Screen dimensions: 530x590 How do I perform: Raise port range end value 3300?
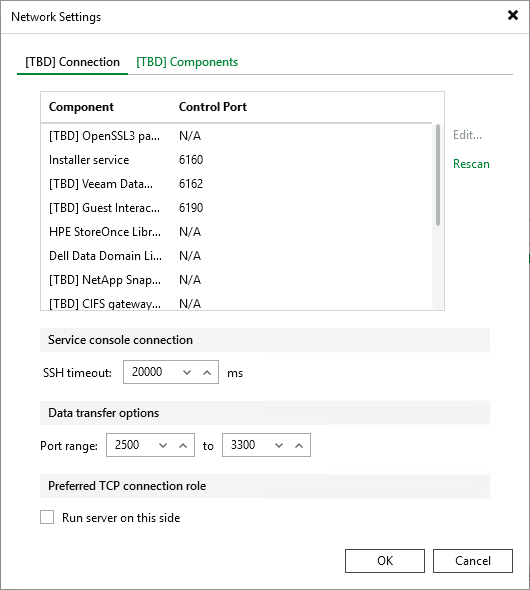point(299,446)
